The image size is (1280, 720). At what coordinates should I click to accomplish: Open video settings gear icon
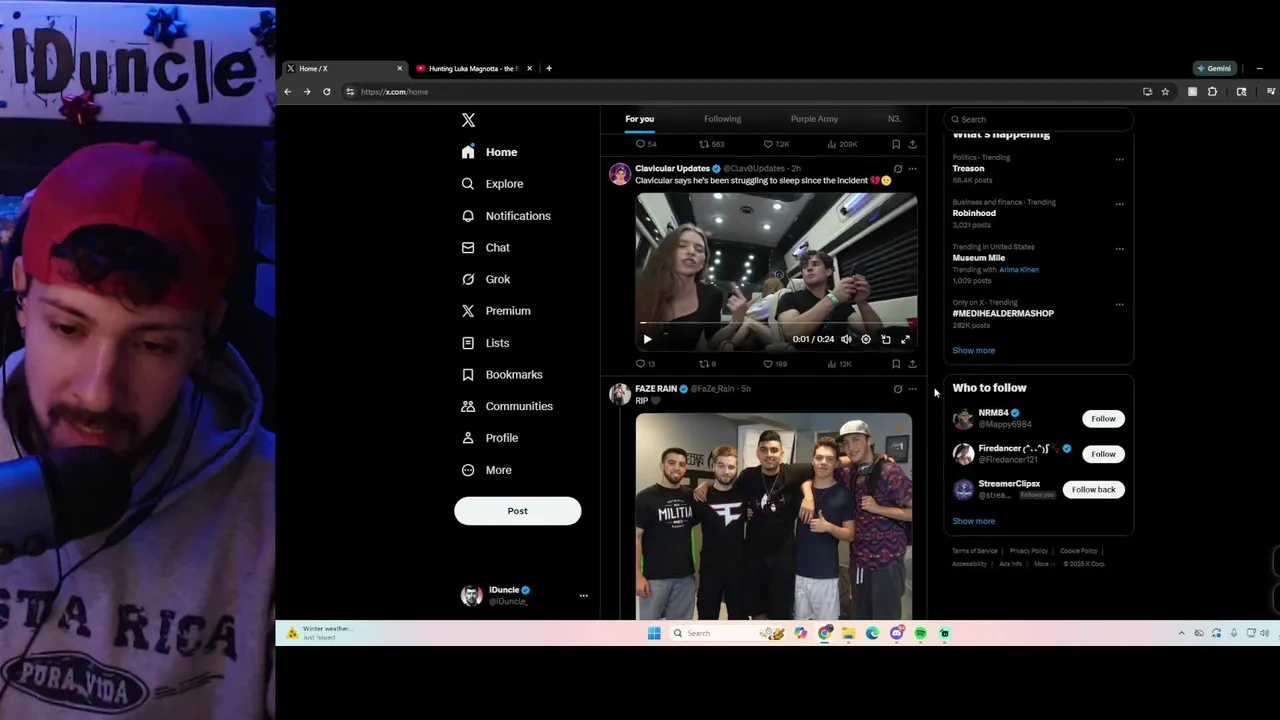coord(866,339)
